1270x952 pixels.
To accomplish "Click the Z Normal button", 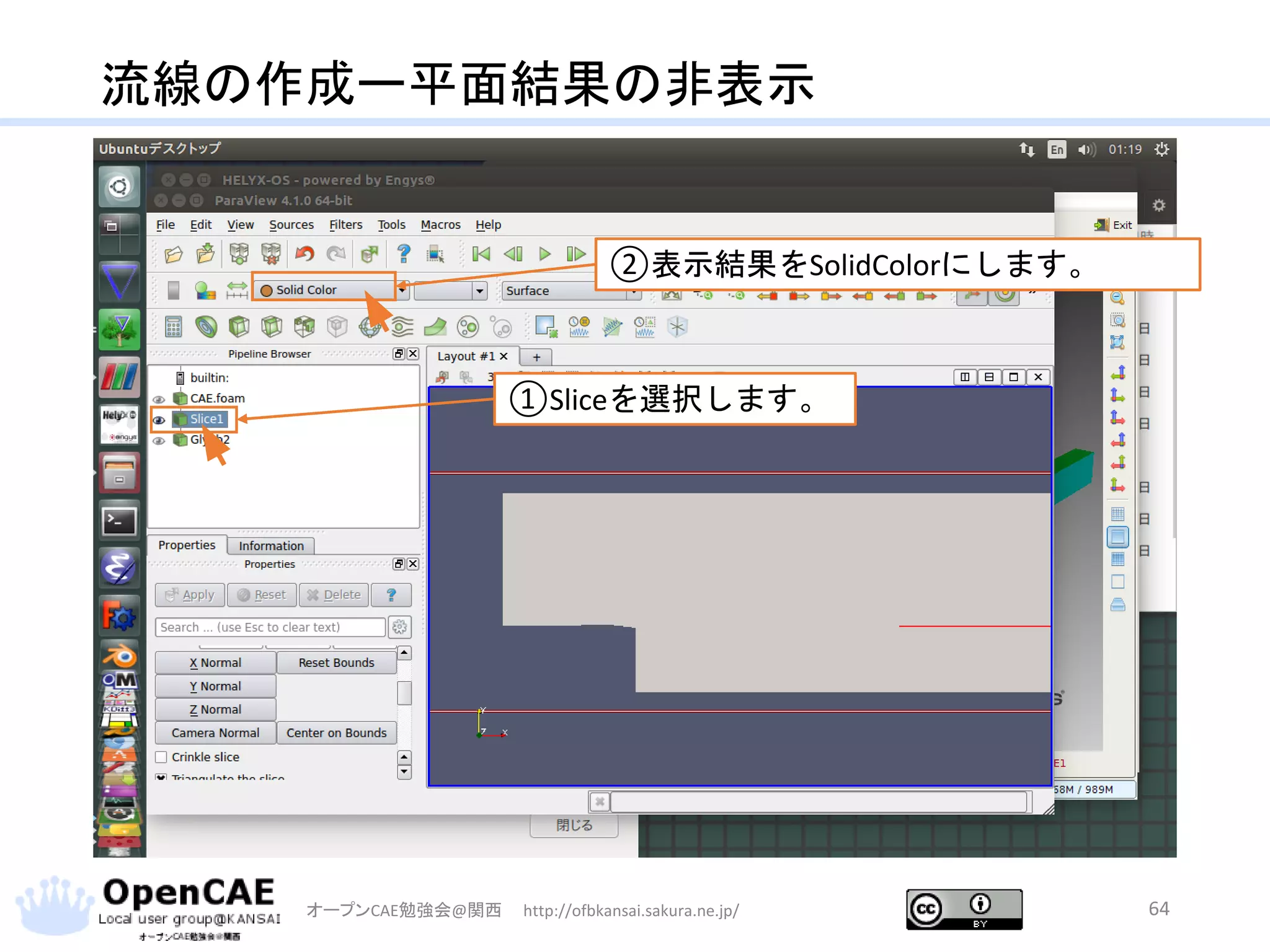I will pos(215,710).
